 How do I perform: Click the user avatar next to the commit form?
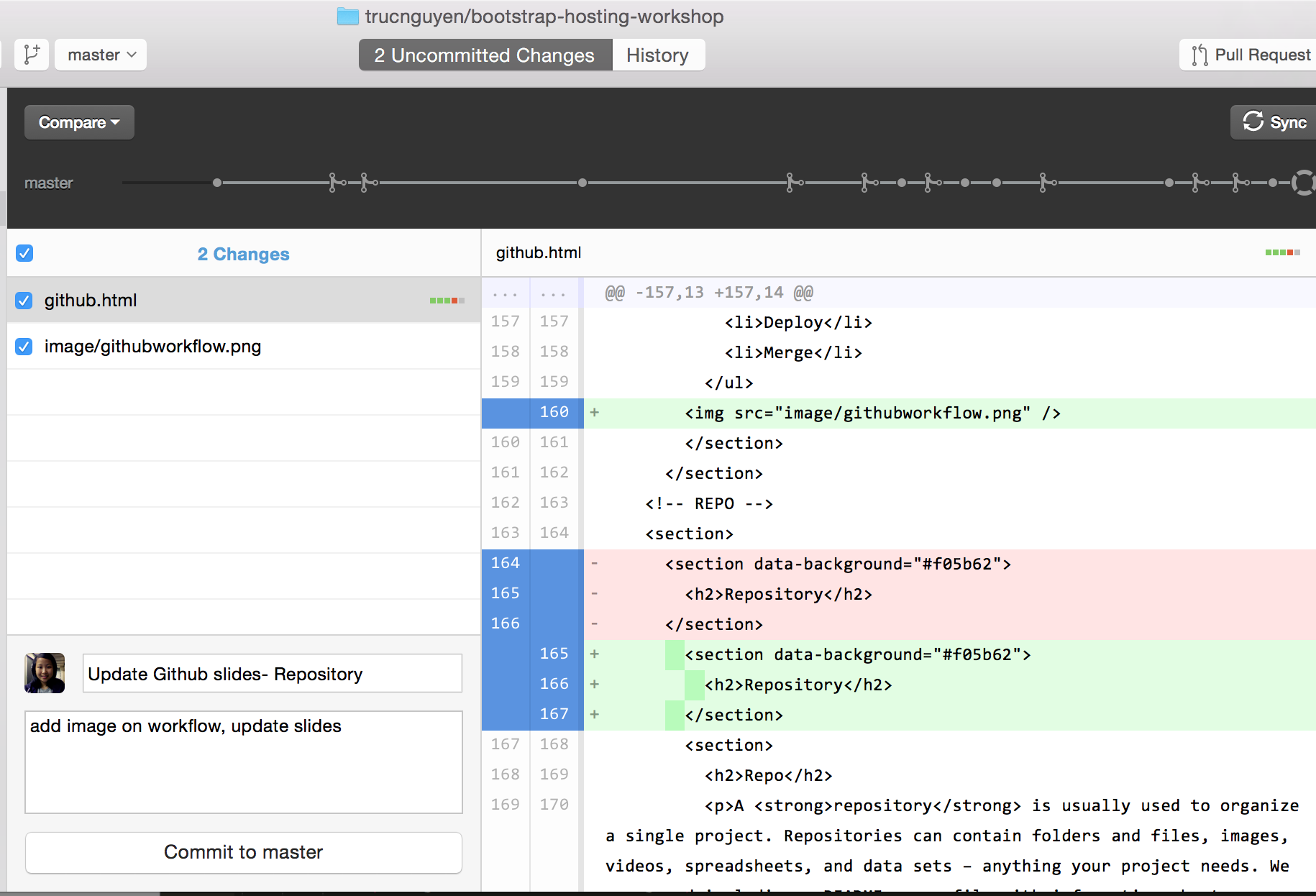click(x=44, y=673)
